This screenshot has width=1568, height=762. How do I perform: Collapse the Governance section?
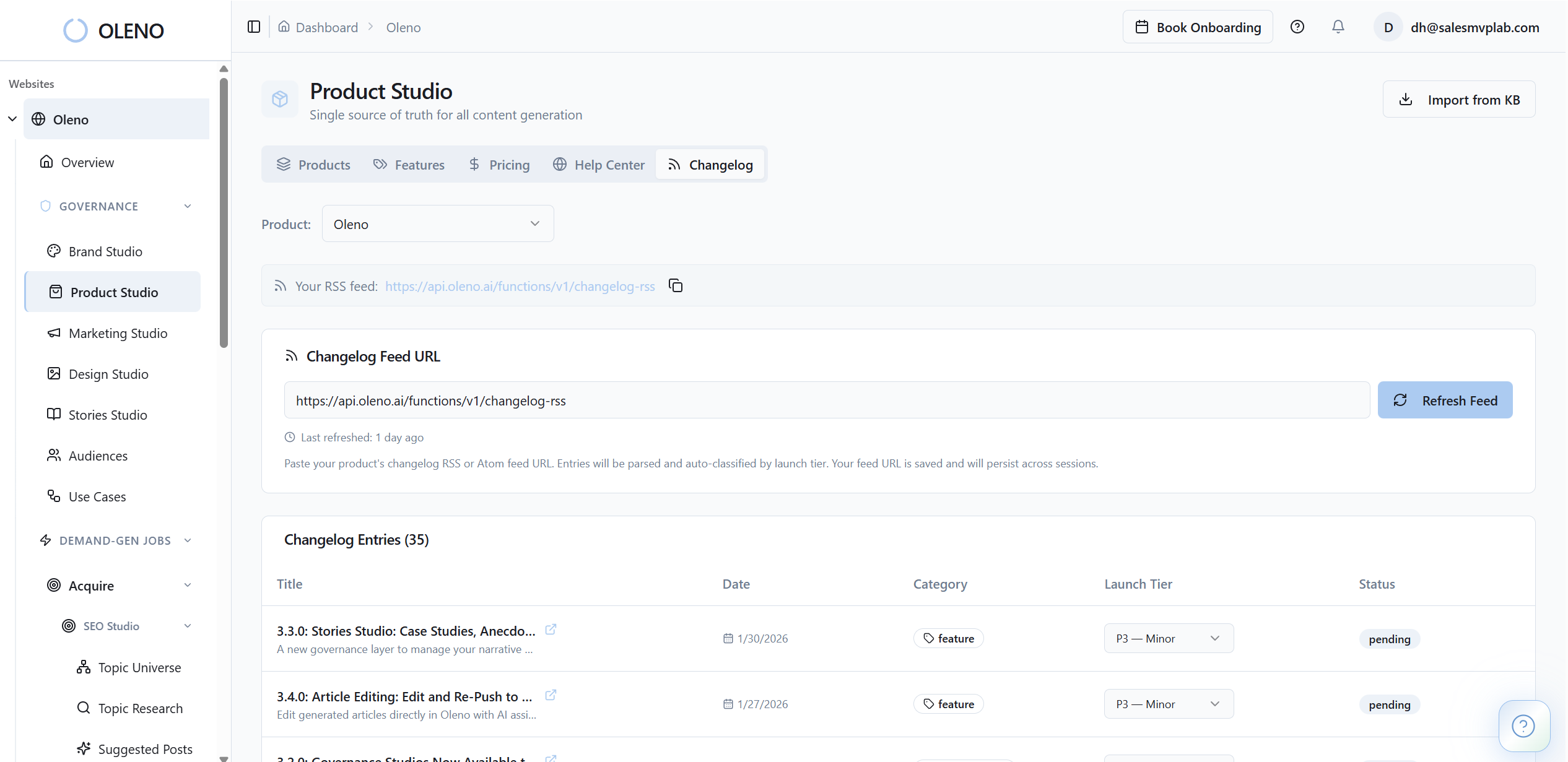tap(188, 206)
